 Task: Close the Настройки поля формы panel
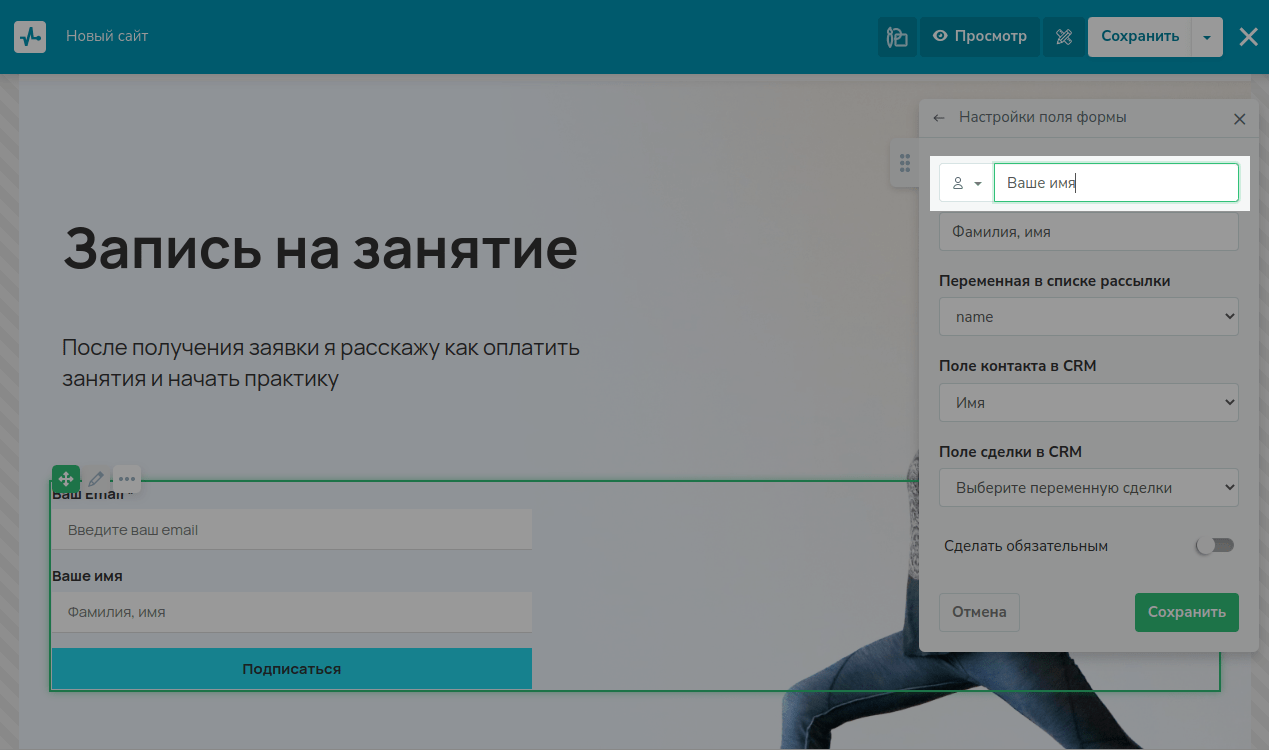tap(1239, 119)
